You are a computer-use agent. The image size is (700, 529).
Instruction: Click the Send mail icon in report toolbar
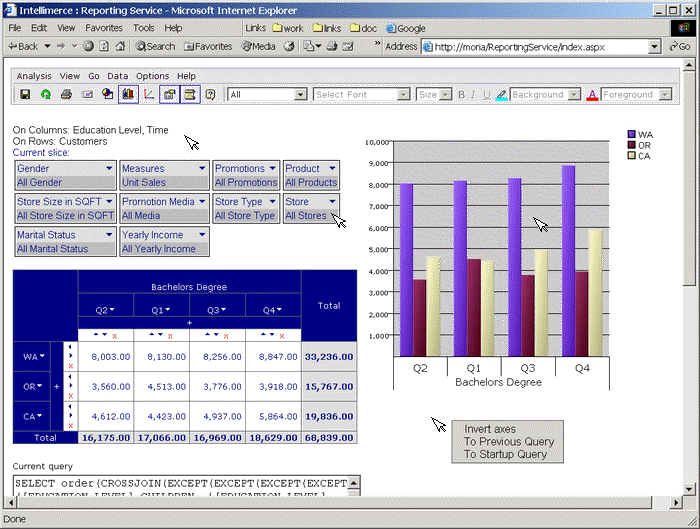(x=87, y=94)
